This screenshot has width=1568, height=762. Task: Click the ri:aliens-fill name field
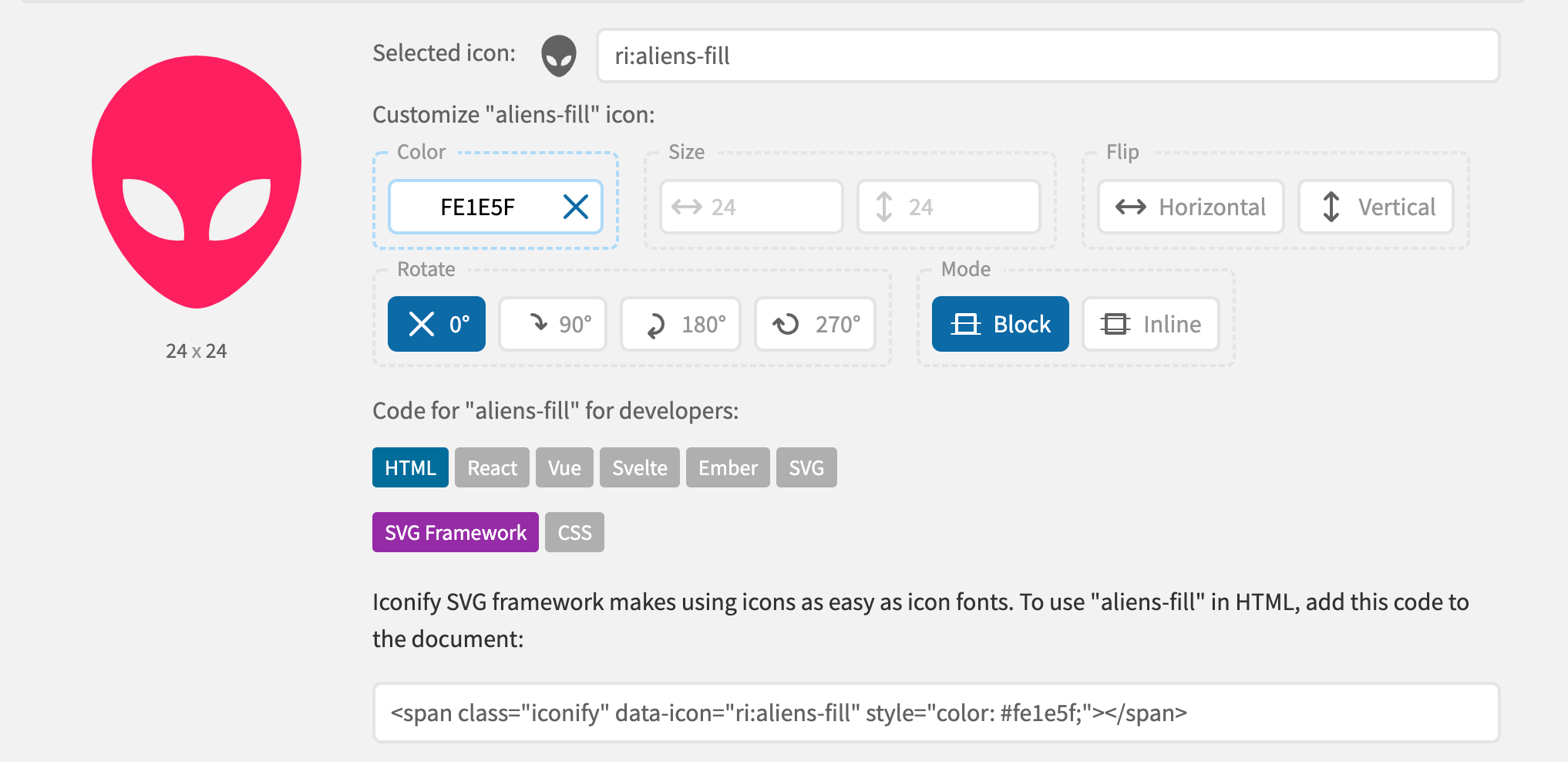click(1048, 56)
